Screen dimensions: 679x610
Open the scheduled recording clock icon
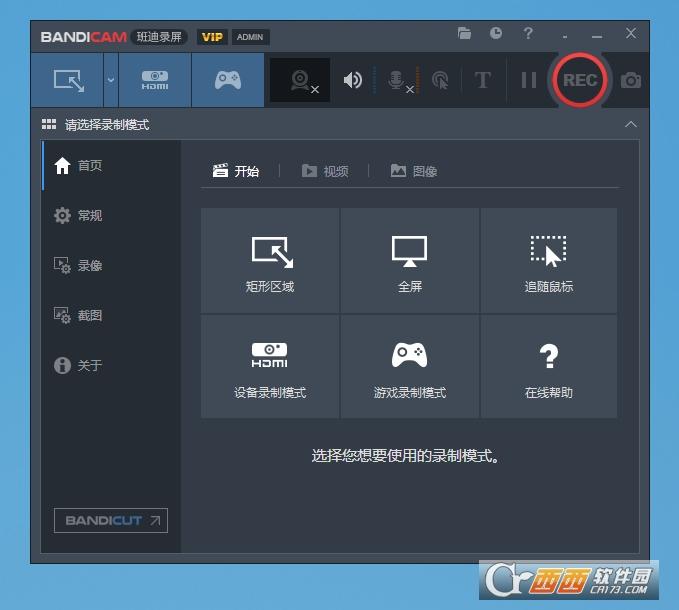point(496,33)
